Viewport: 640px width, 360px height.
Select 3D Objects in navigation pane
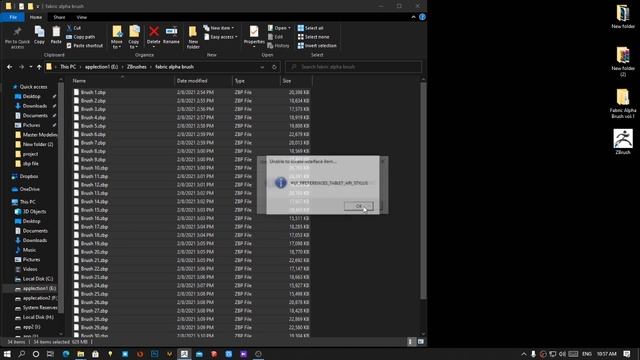pos(34,211)
